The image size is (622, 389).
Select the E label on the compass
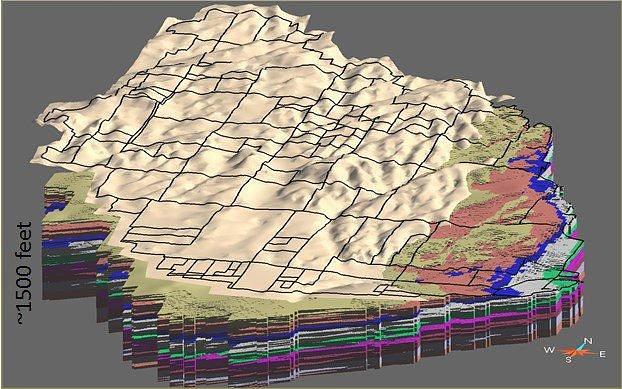point(602,354)
